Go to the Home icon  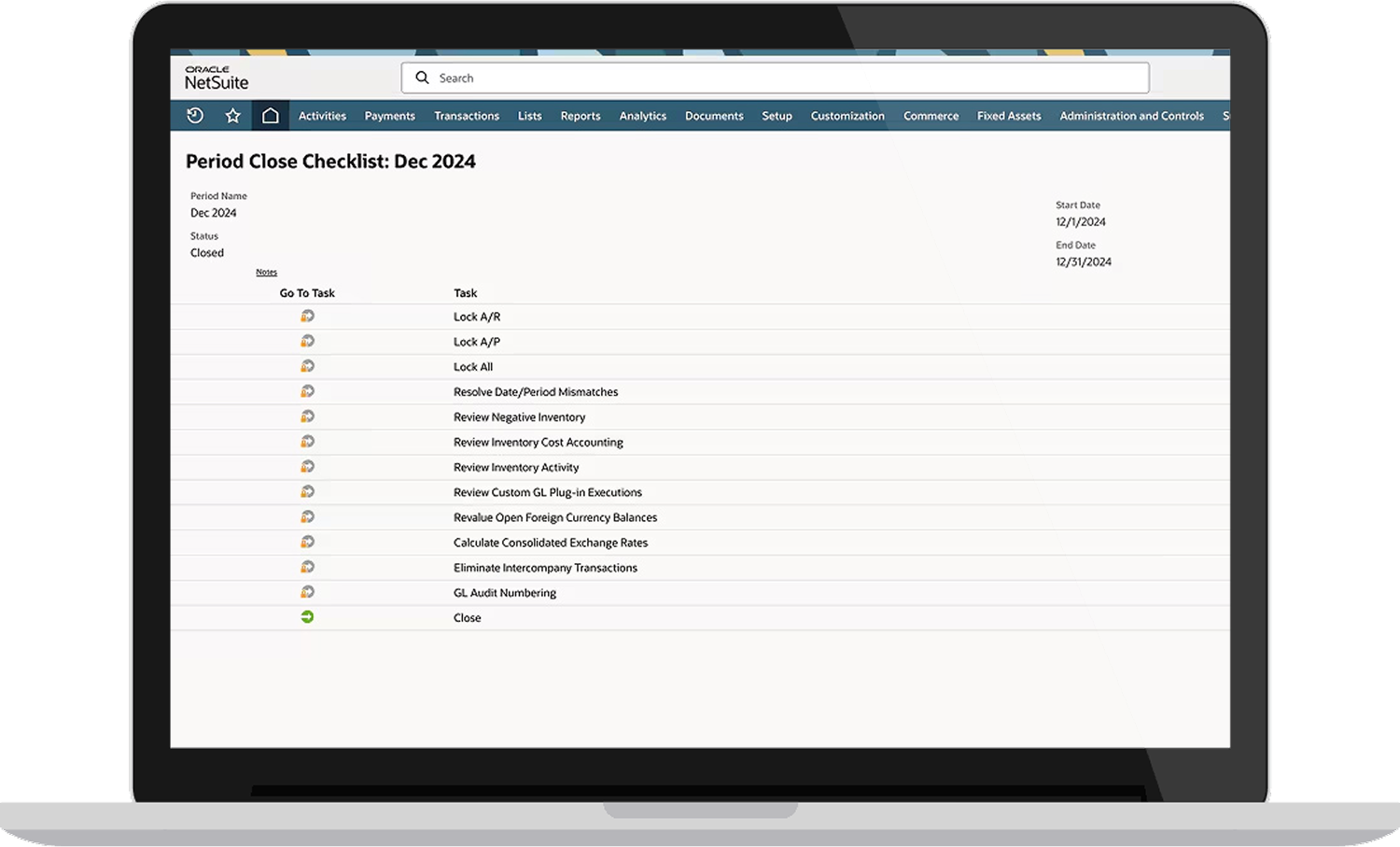(271, 116)
